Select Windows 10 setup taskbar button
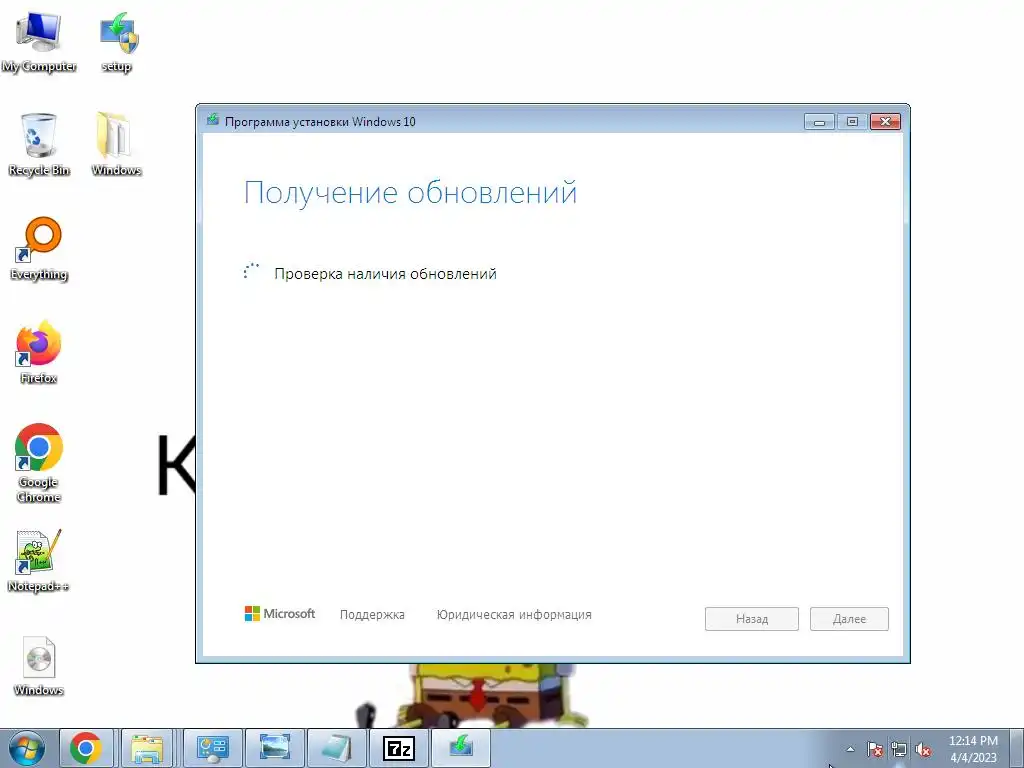 [x=460, y=748]
